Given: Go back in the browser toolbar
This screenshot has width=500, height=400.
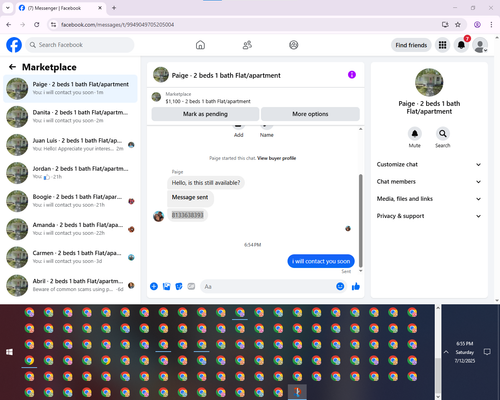Looking at the screenshot, I should [9, 25].
